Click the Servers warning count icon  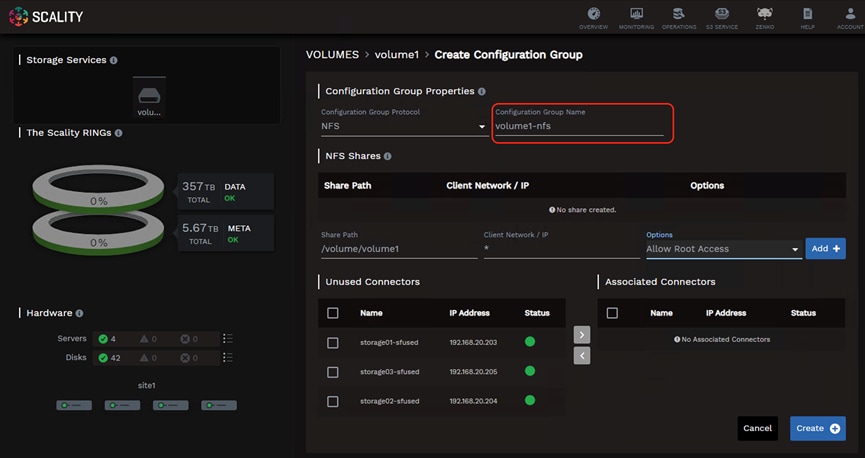tap(144, 339)
